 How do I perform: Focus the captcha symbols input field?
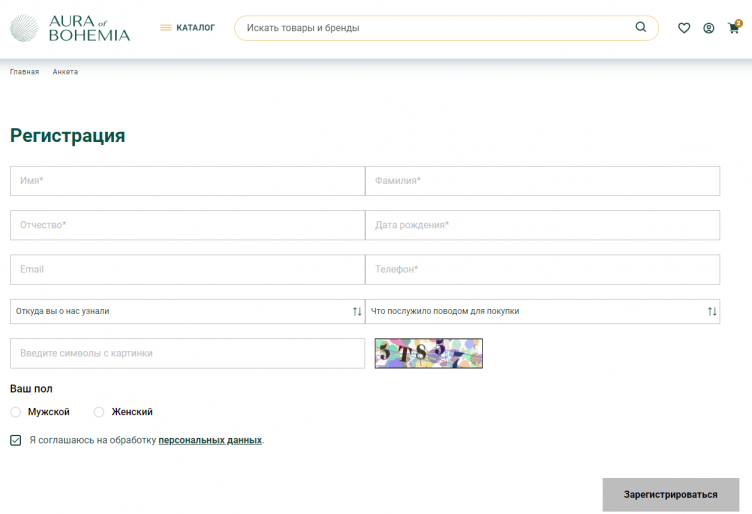click(187, 353)
